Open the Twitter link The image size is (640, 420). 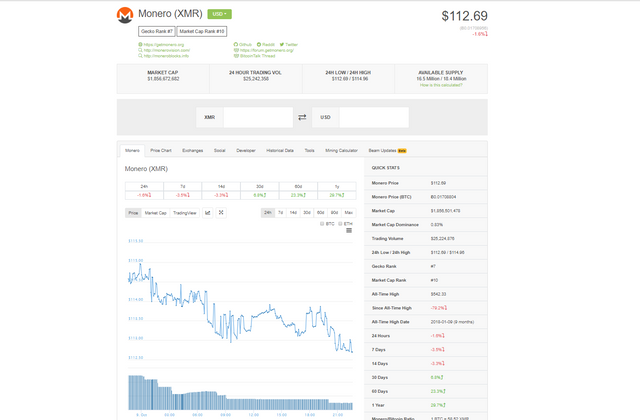pos(291,45)
